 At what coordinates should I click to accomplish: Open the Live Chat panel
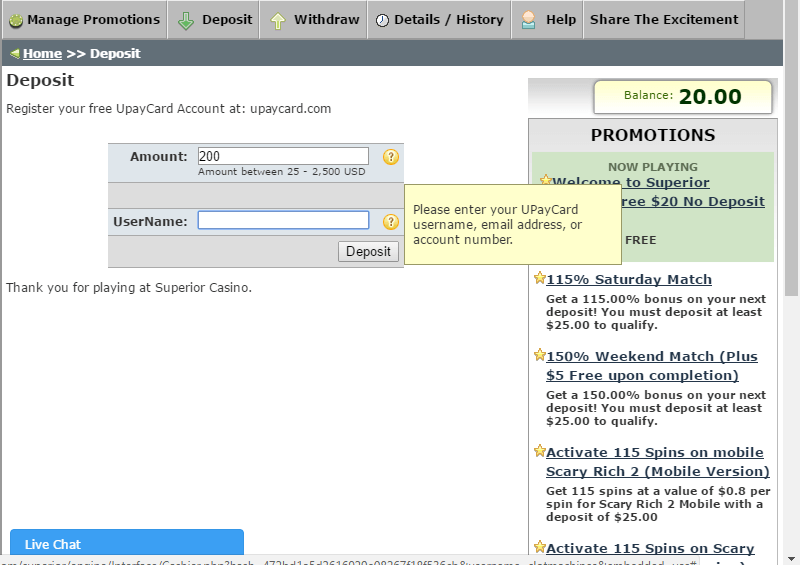(127, 542)
